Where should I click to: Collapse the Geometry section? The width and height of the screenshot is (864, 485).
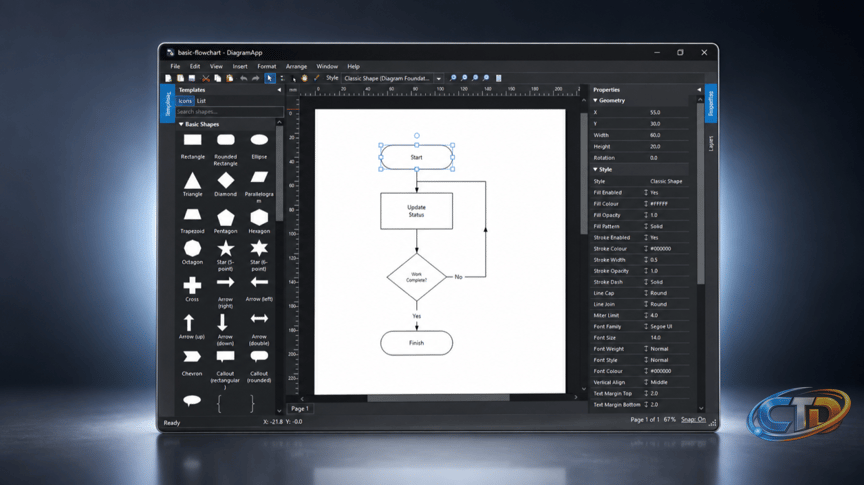coord(595,100)
